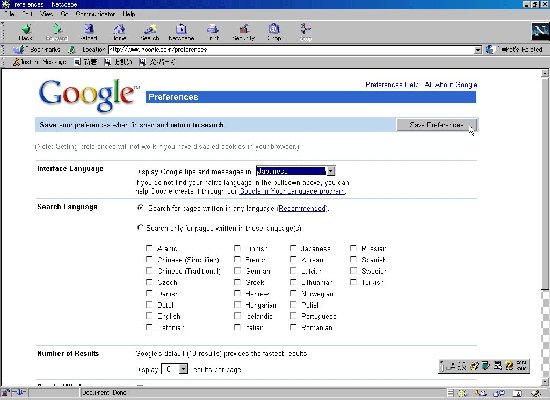Image resolution: width=550 pixels, height=400 pixels.
Task: Check the Arabic language box
Action: tap(149, 248)
